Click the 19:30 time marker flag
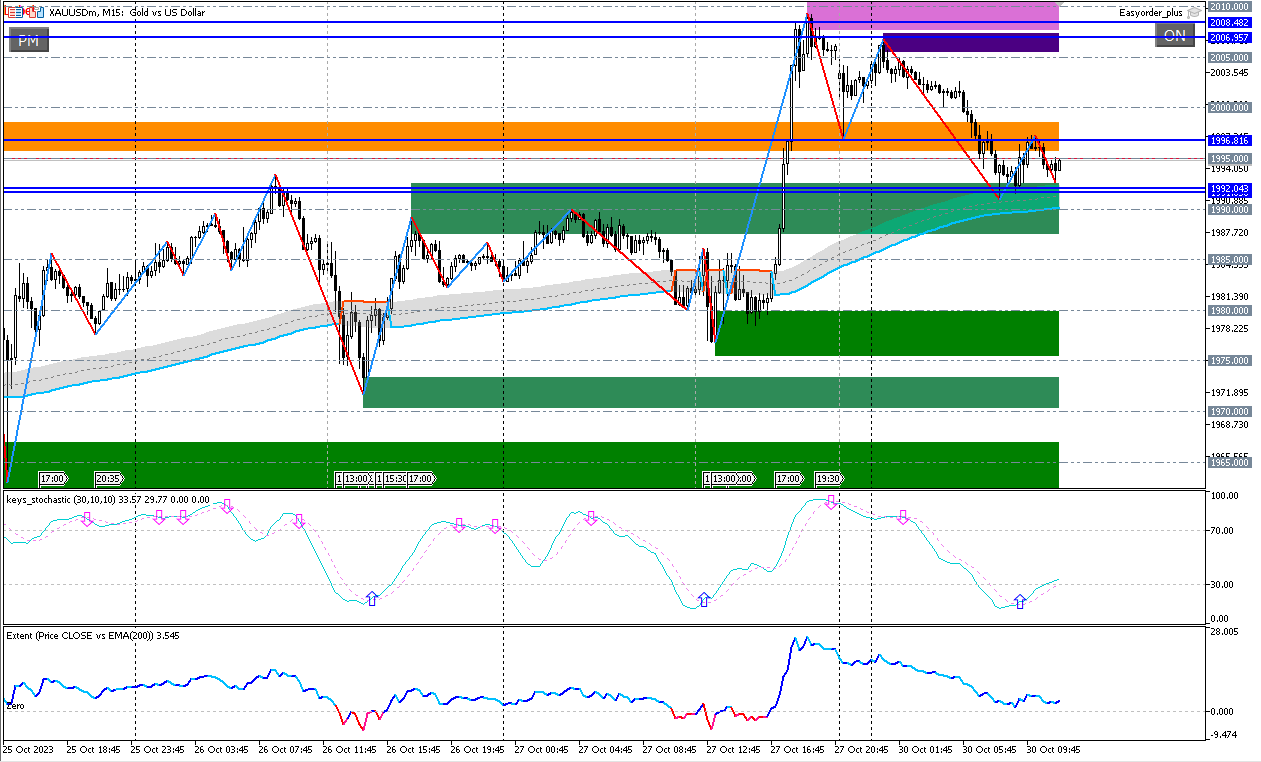This screenshot has width=1261, height=762. 828,479
